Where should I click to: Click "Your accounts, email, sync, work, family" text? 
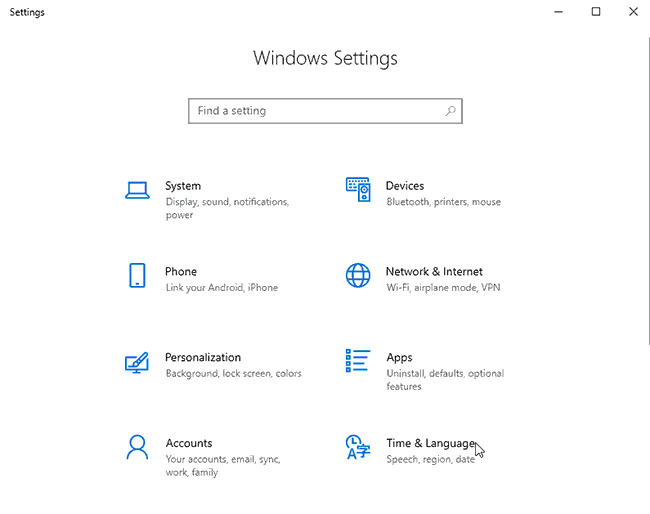[223, 466]
